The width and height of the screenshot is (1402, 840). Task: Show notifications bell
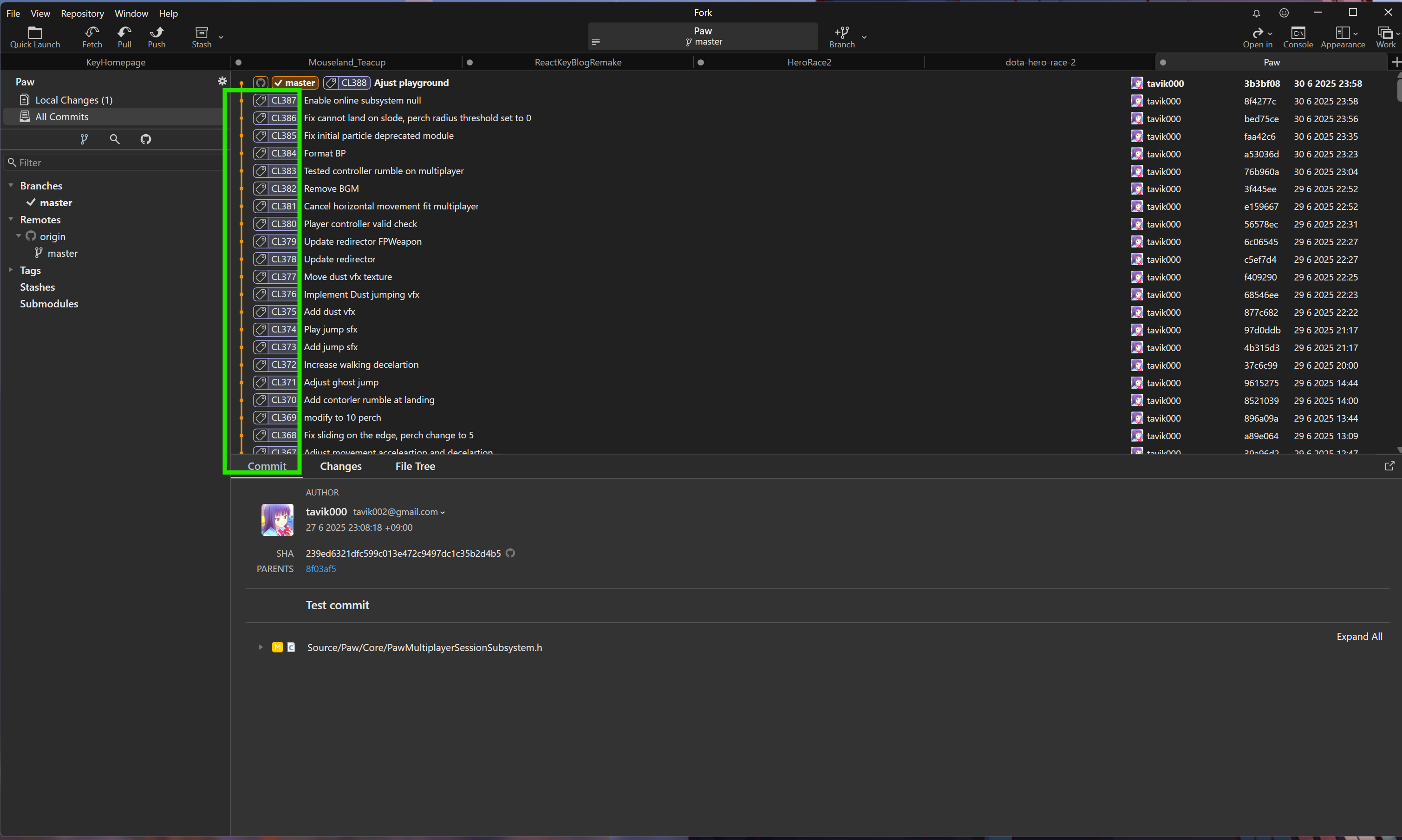[x=1256, y=13]
